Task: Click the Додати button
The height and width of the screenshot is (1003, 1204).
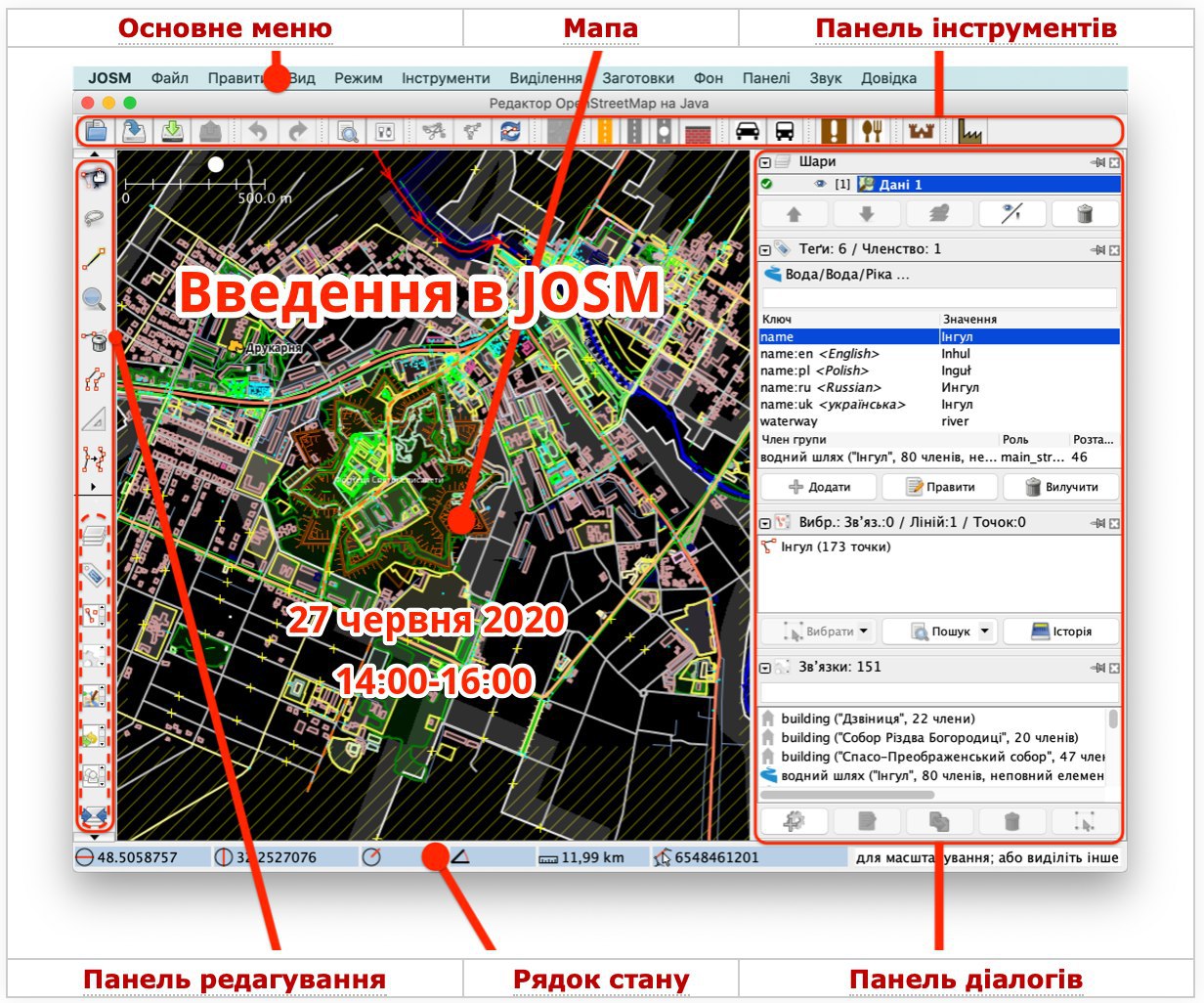Action: click(819, 487)
